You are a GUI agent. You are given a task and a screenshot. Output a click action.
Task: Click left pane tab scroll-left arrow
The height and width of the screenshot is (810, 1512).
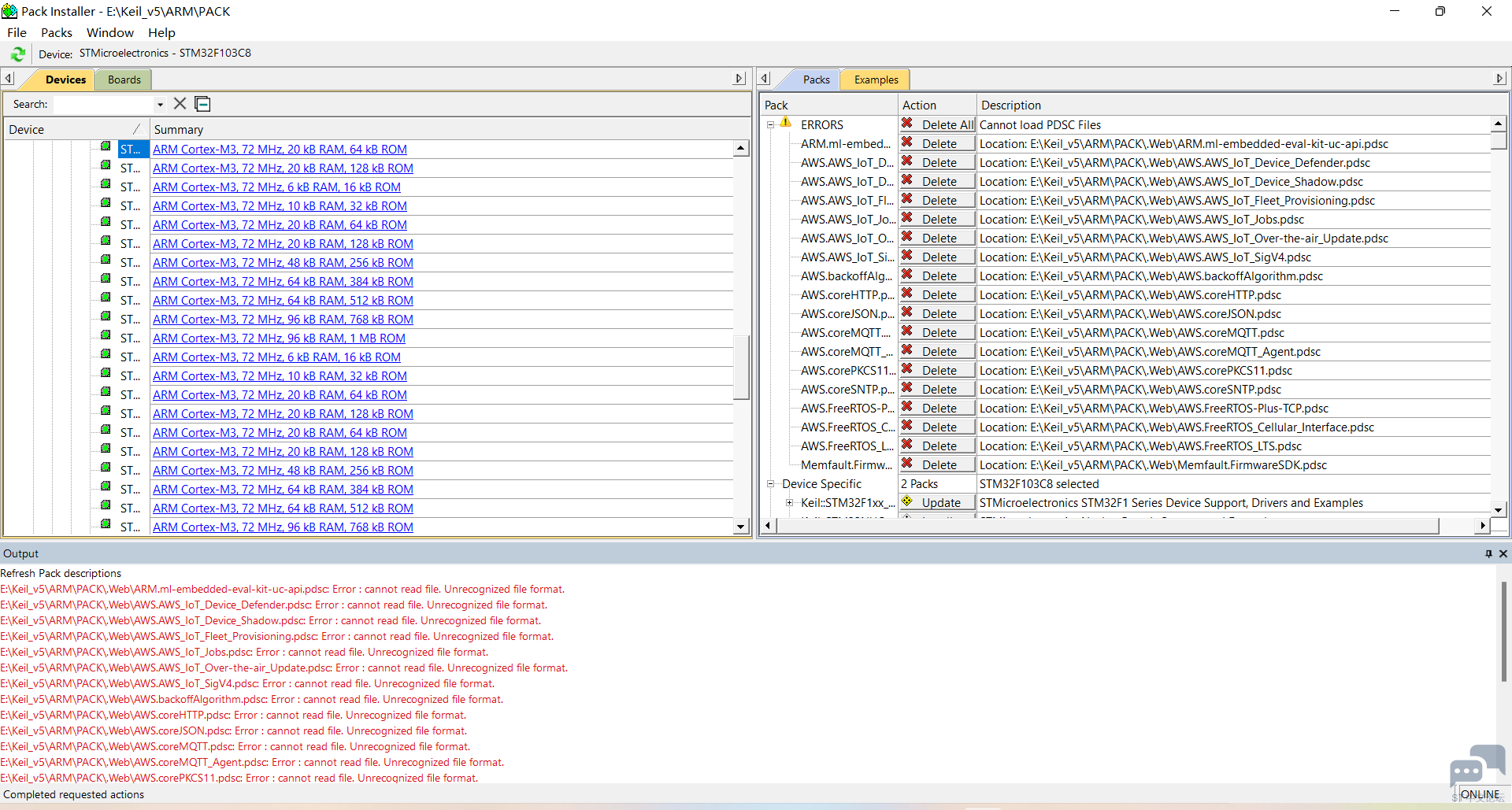(x=9, y=78)
